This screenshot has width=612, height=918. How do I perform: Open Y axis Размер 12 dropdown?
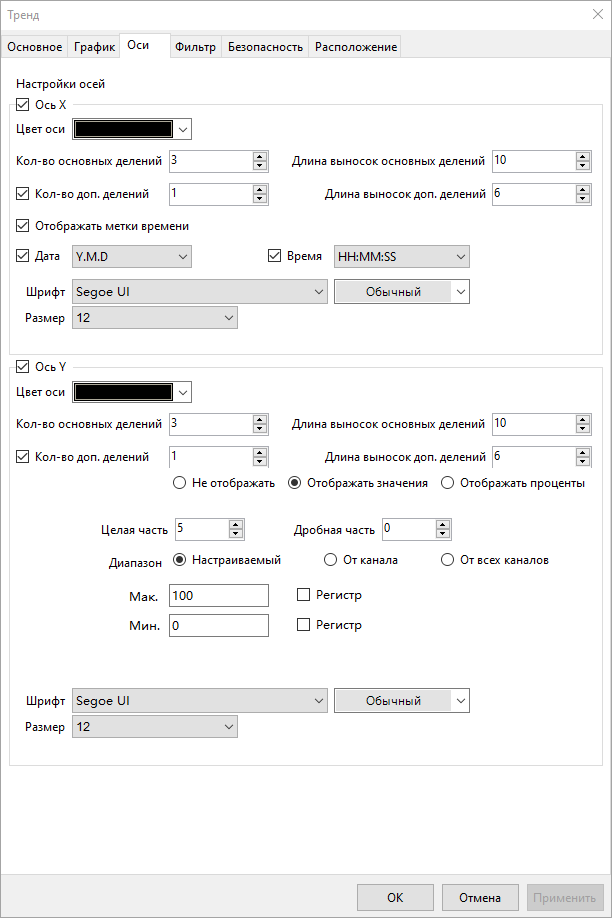tap(155, 727)
